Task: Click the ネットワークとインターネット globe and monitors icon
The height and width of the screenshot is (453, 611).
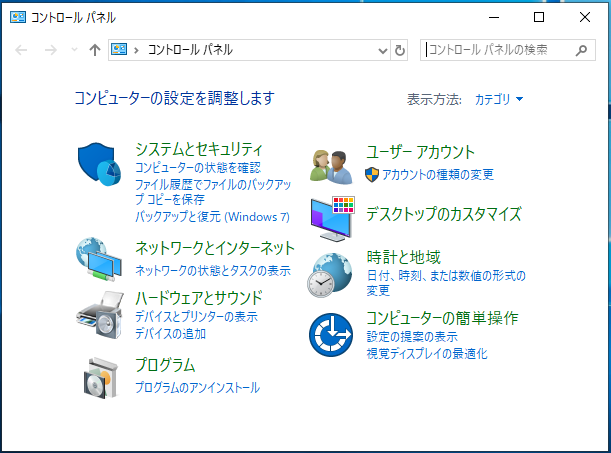Action: [99, 259]
